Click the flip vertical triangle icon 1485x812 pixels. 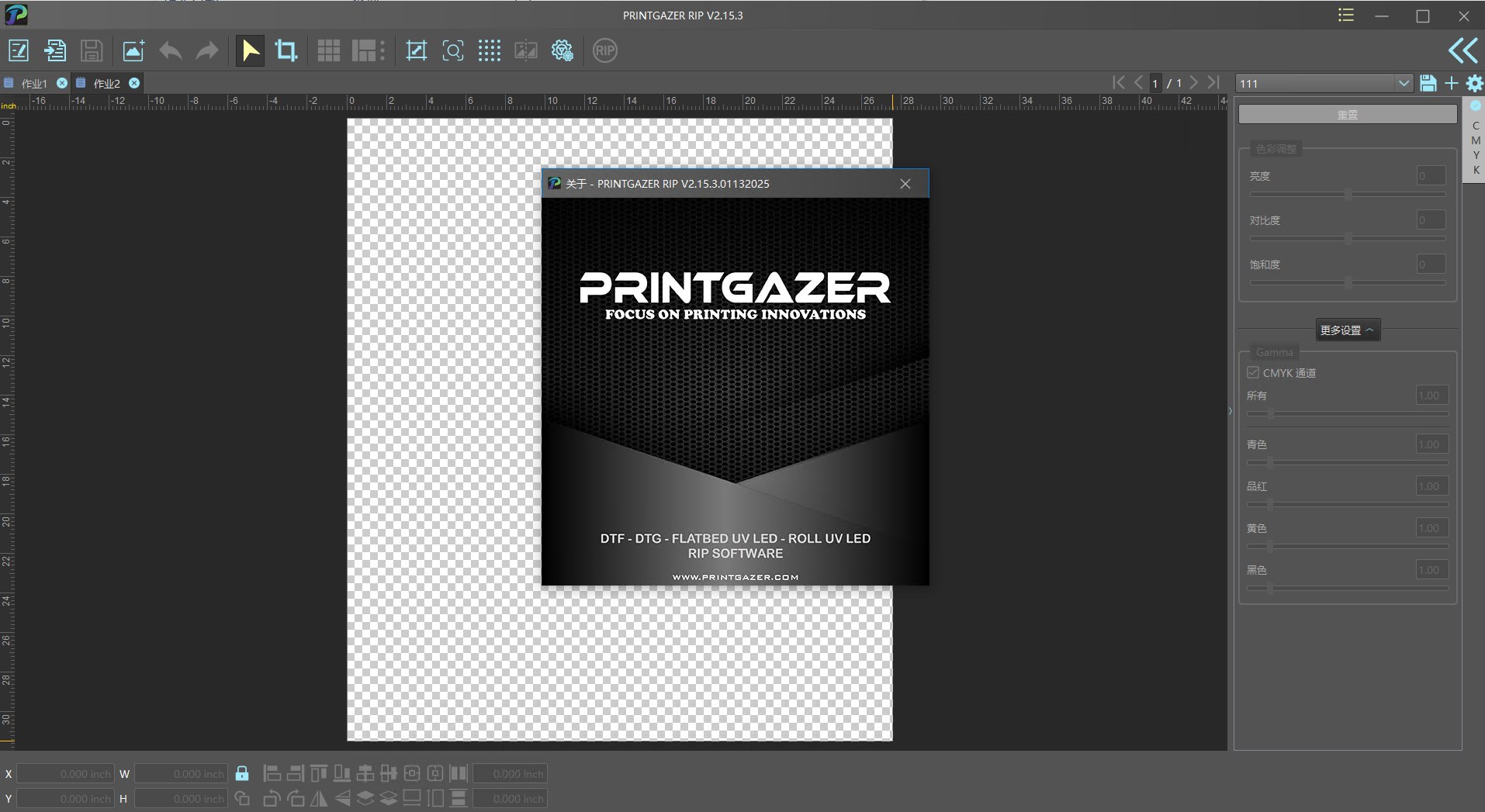click(342, 798)
